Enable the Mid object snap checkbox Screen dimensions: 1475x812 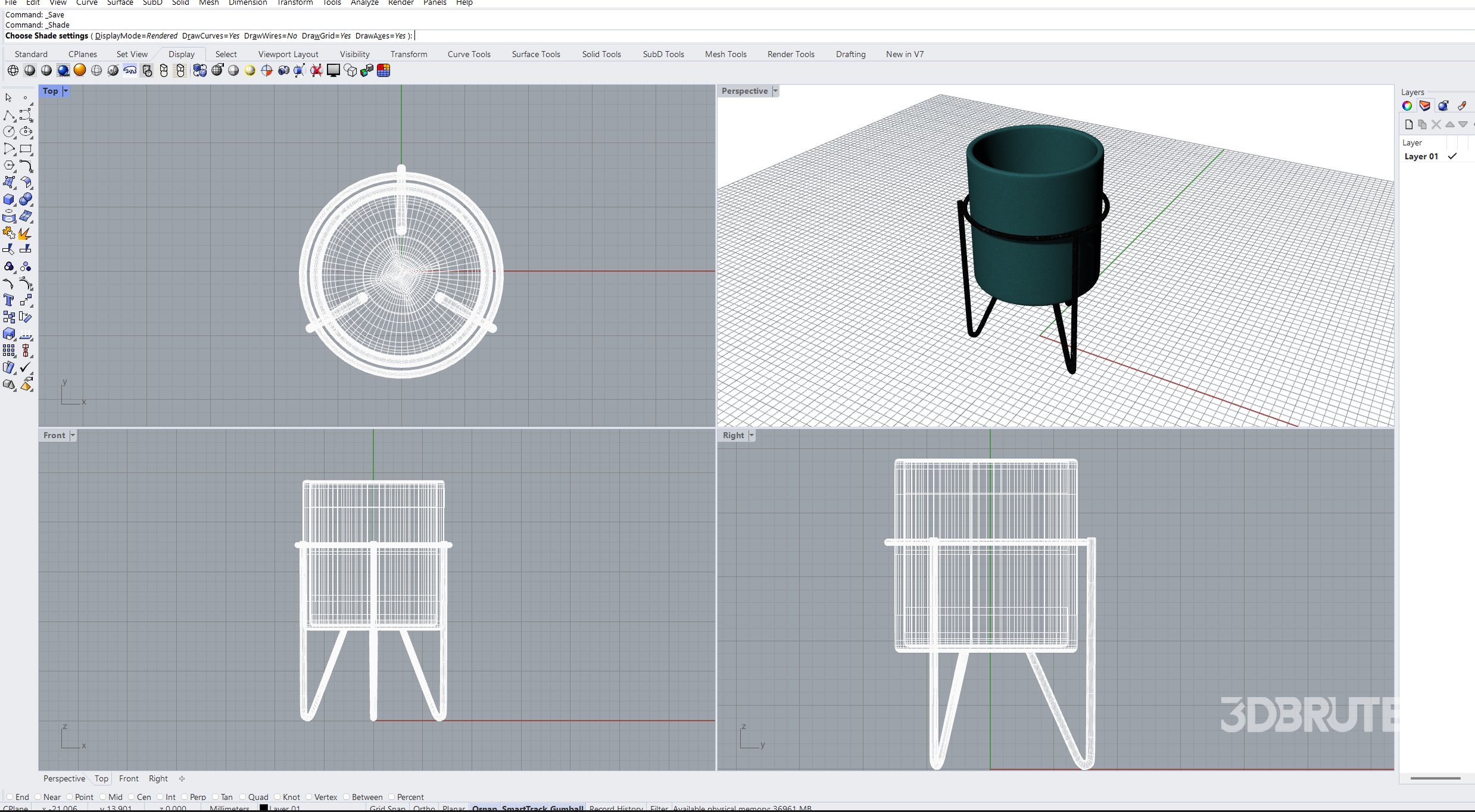coord(102,797)
